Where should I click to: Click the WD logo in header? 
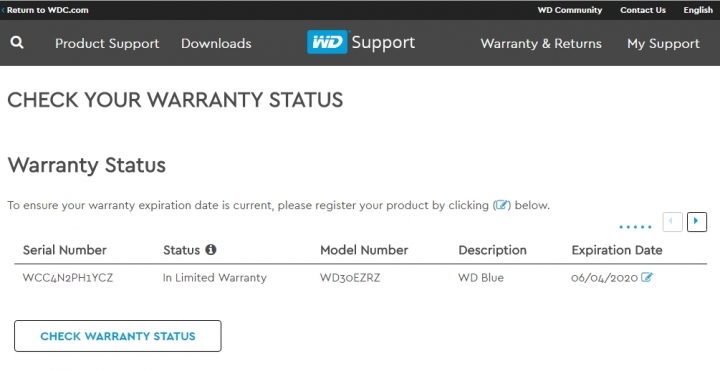pyautogui.click(x=327, y=42)
